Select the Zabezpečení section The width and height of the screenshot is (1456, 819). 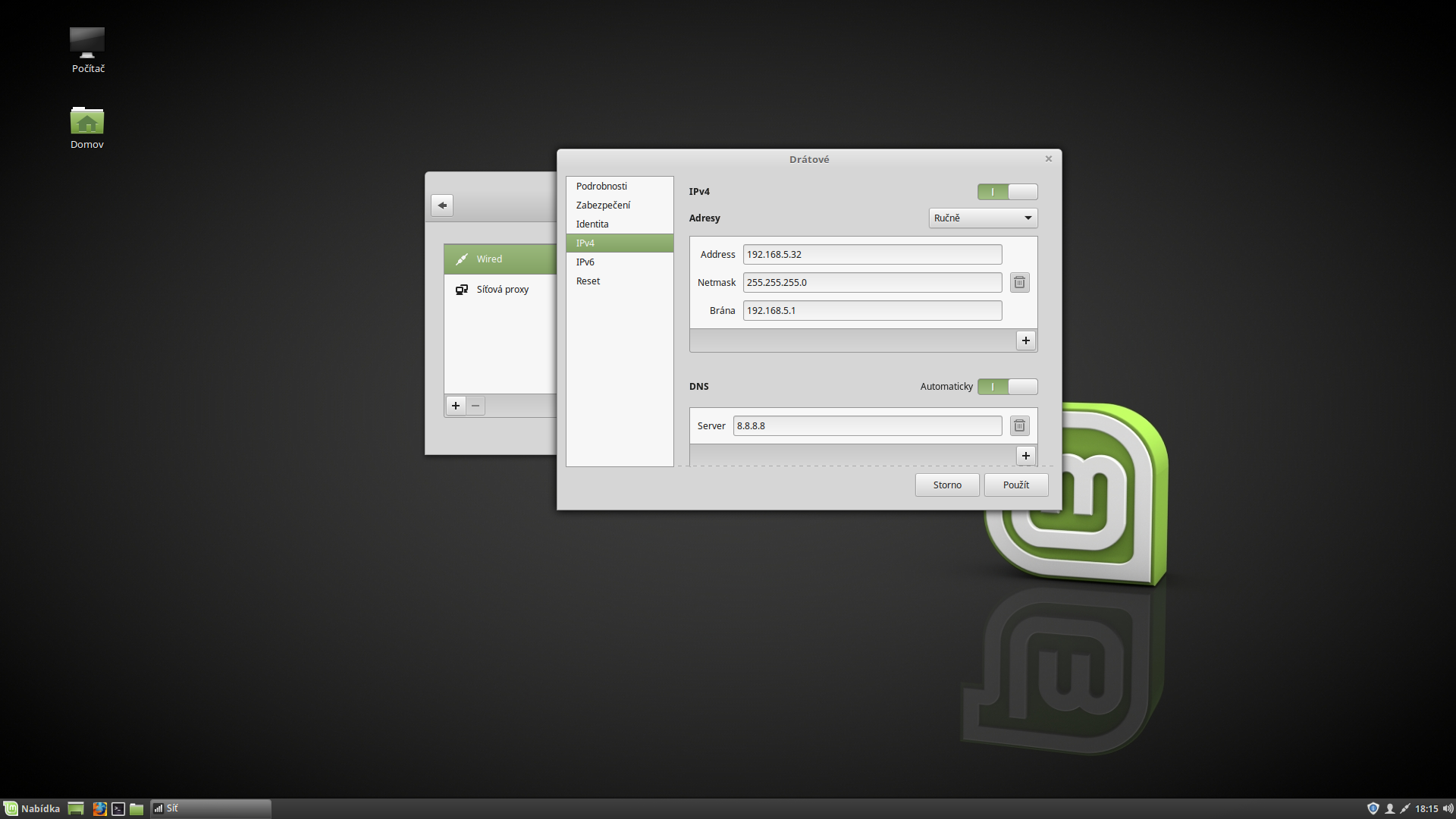pyautogui.click(x=603, y=206)
